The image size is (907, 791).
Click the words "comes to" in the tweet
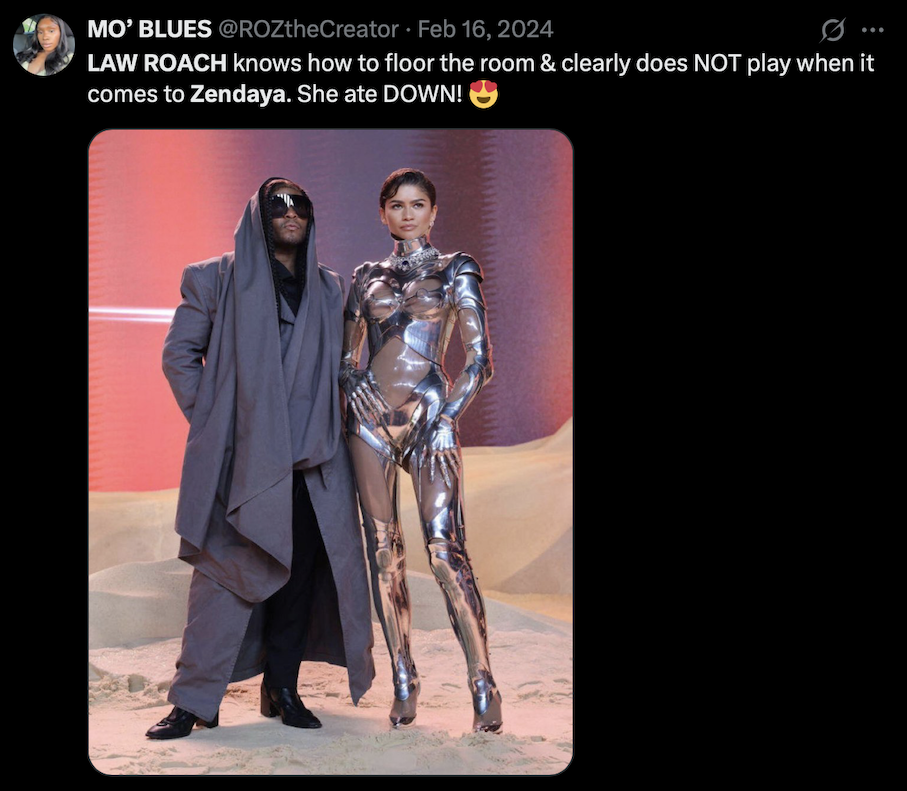(x=136, y=95)
